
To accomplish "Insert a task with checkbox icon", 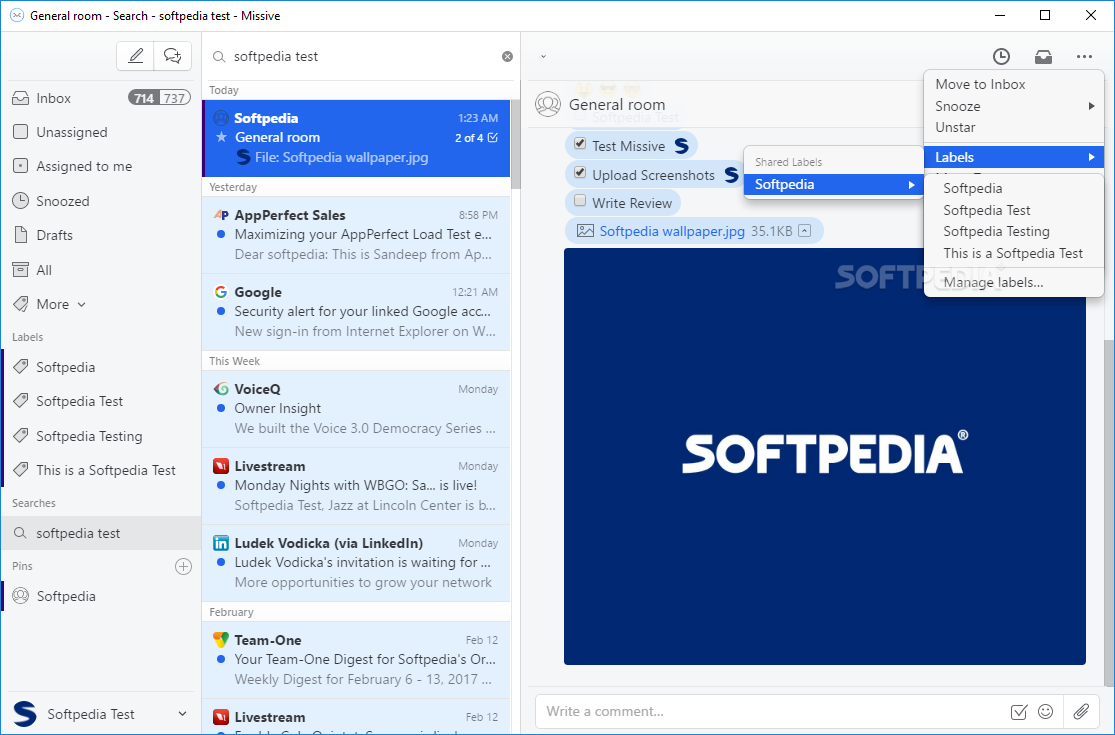I will pos(1018,712).
